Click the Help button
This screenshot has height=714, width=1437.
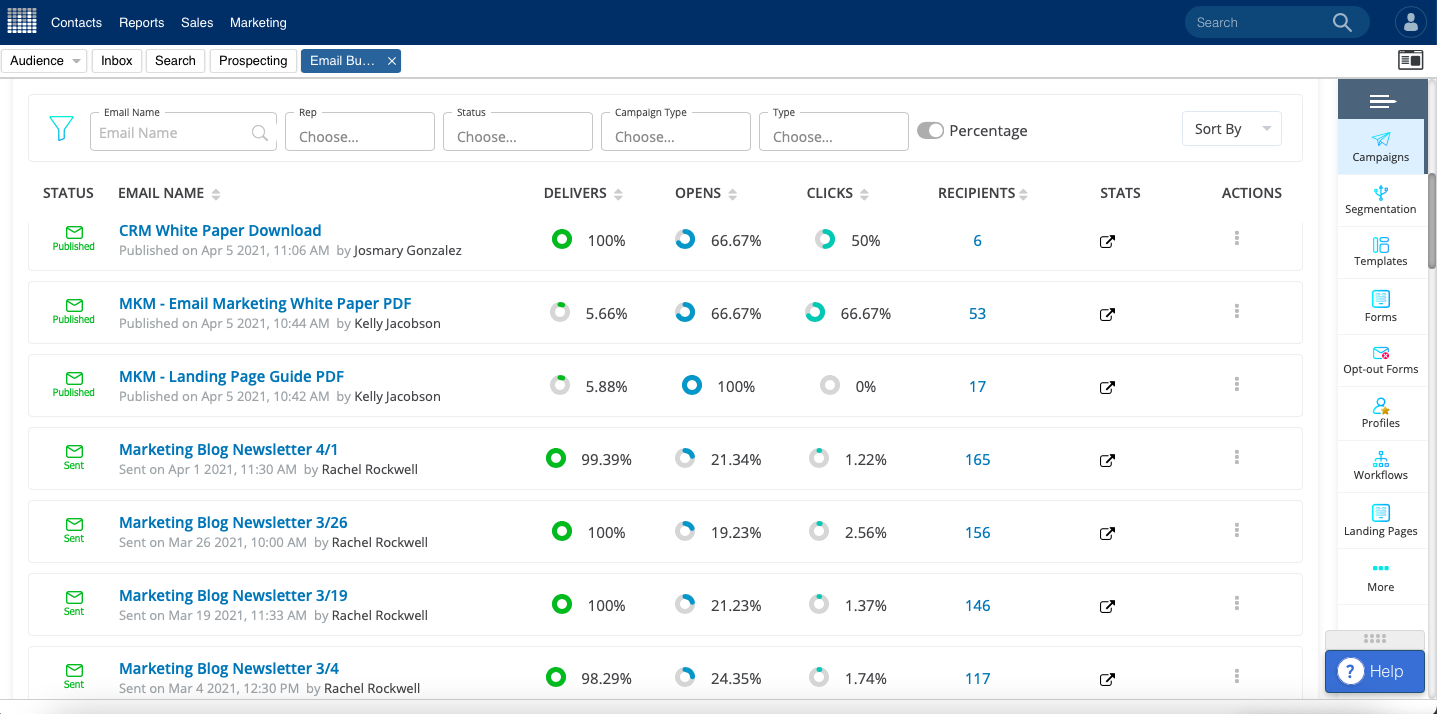[x=1374, y=671]
